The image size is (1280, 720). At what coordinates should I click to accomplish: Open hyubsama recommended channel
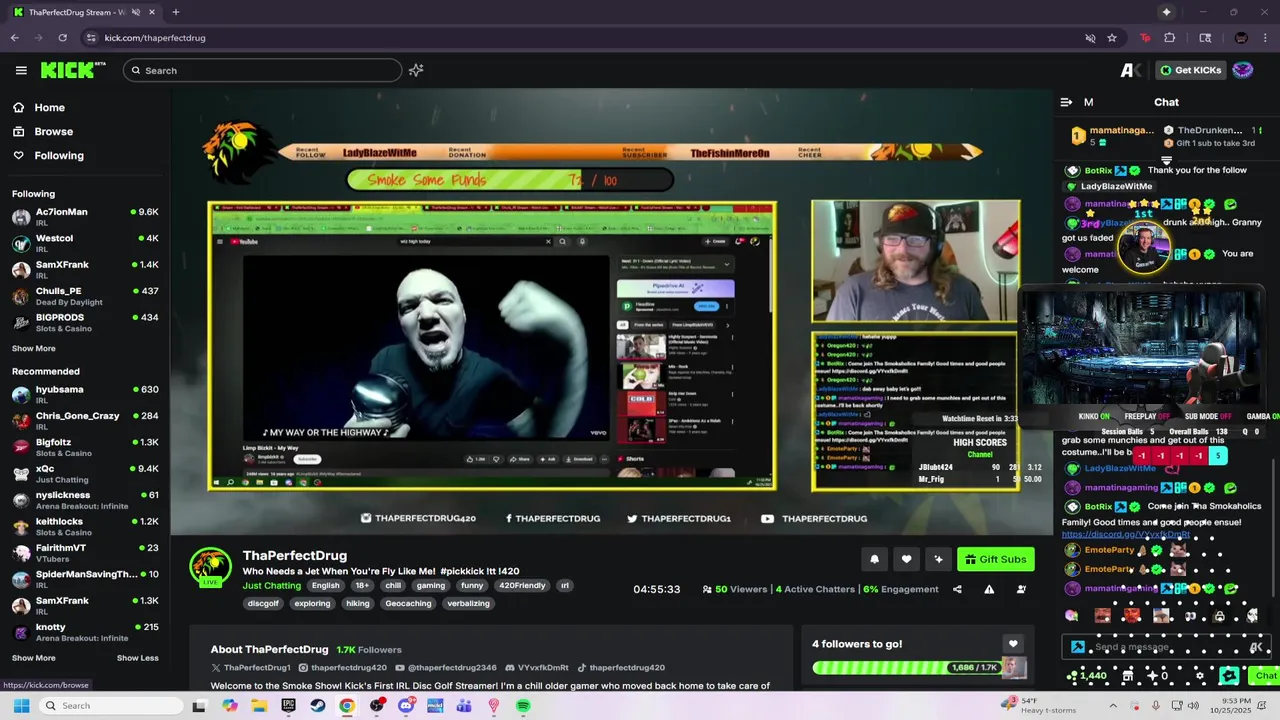pos(85,395)
